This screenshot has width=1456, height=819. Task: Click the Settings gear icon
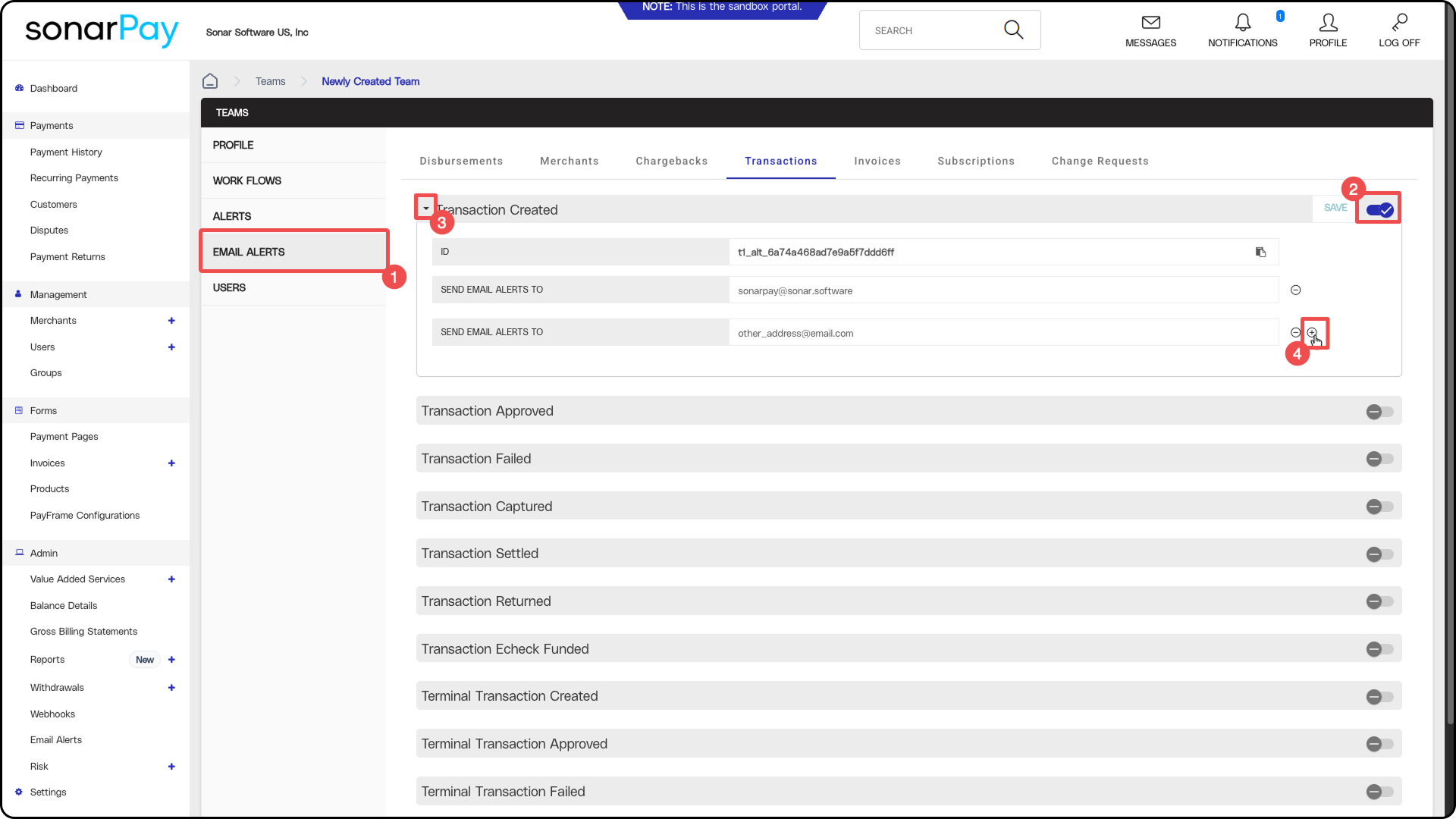(19, 792)
